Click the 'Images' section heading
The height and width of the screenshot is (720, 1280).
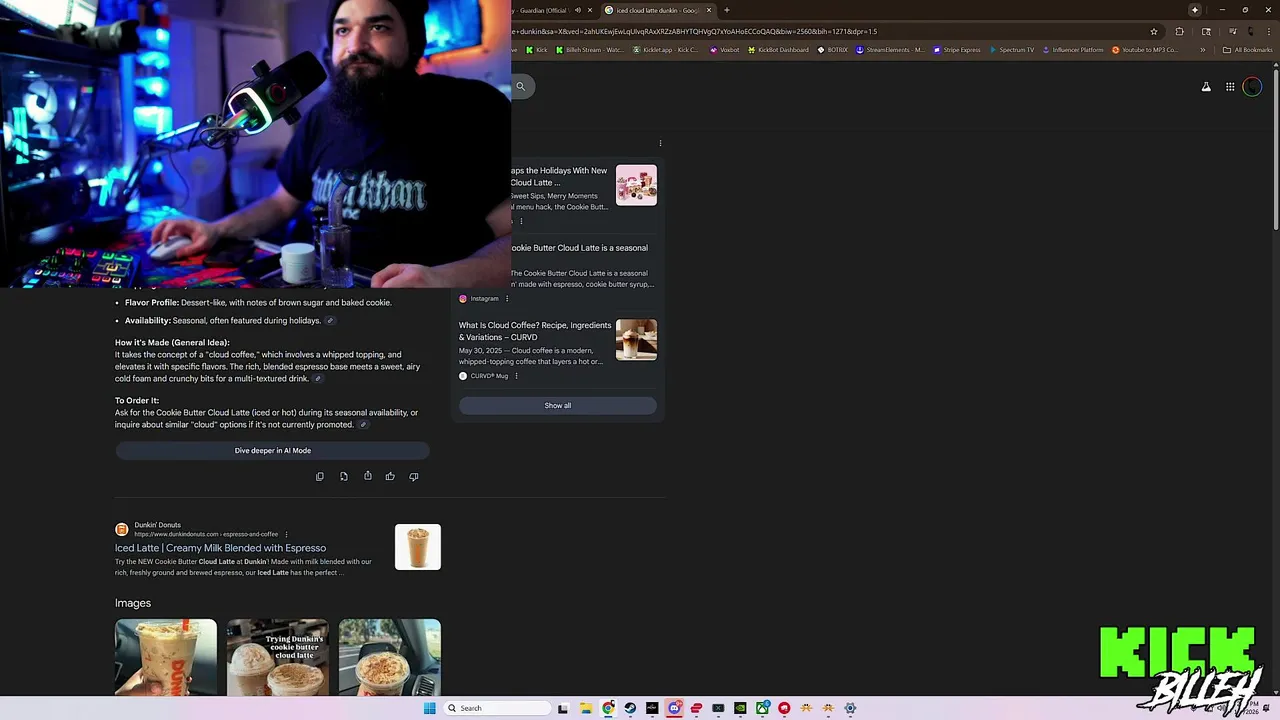point(133,603)
